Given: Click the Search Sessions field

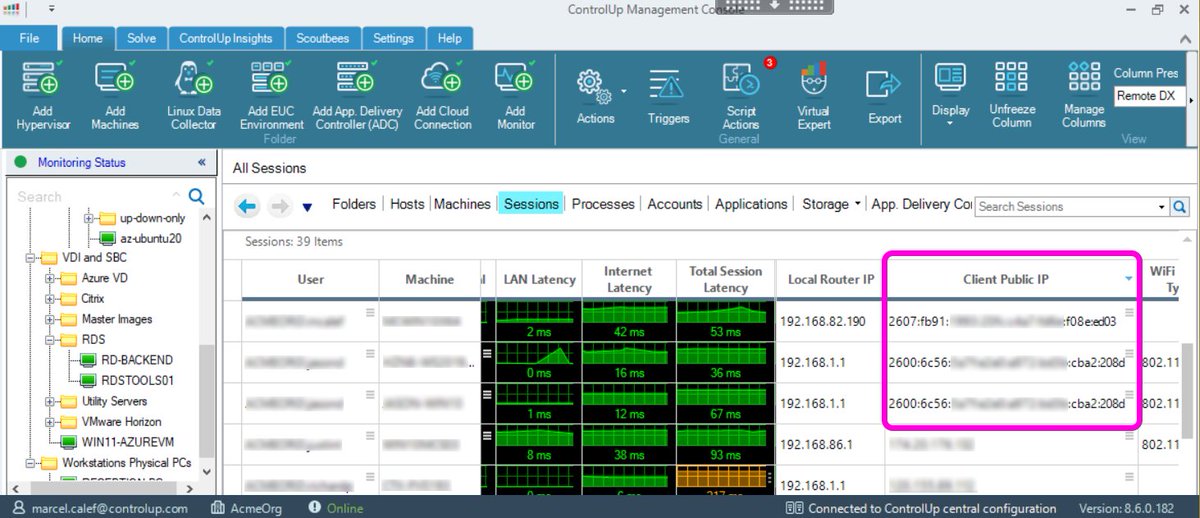Looking at the screenshot, I should pyautogui.click(x=1064, y=207).
